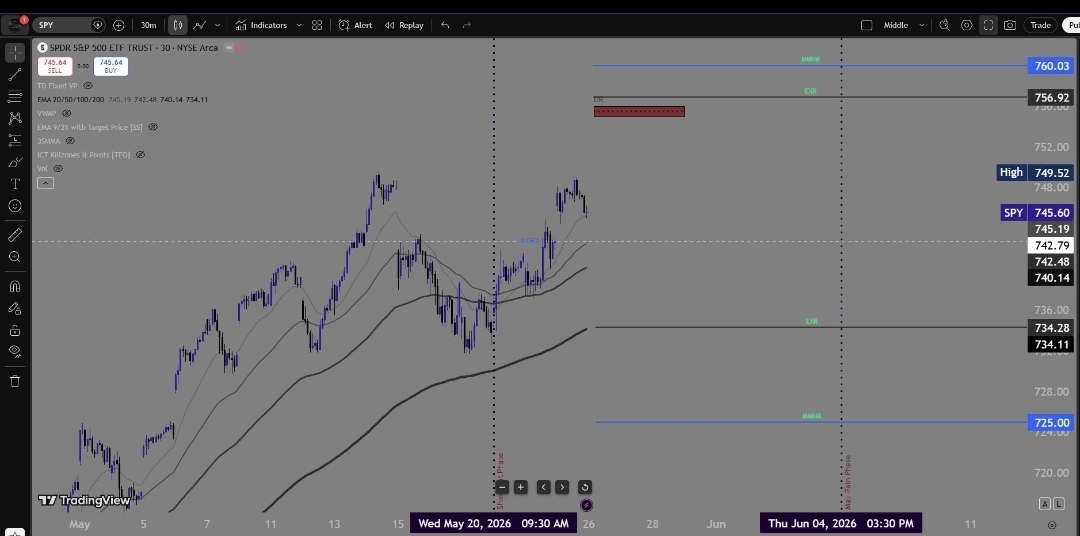This screenshot has width=1080, height=536.
Task: Select the text annotation tool
Action: (x=14, y=184)
